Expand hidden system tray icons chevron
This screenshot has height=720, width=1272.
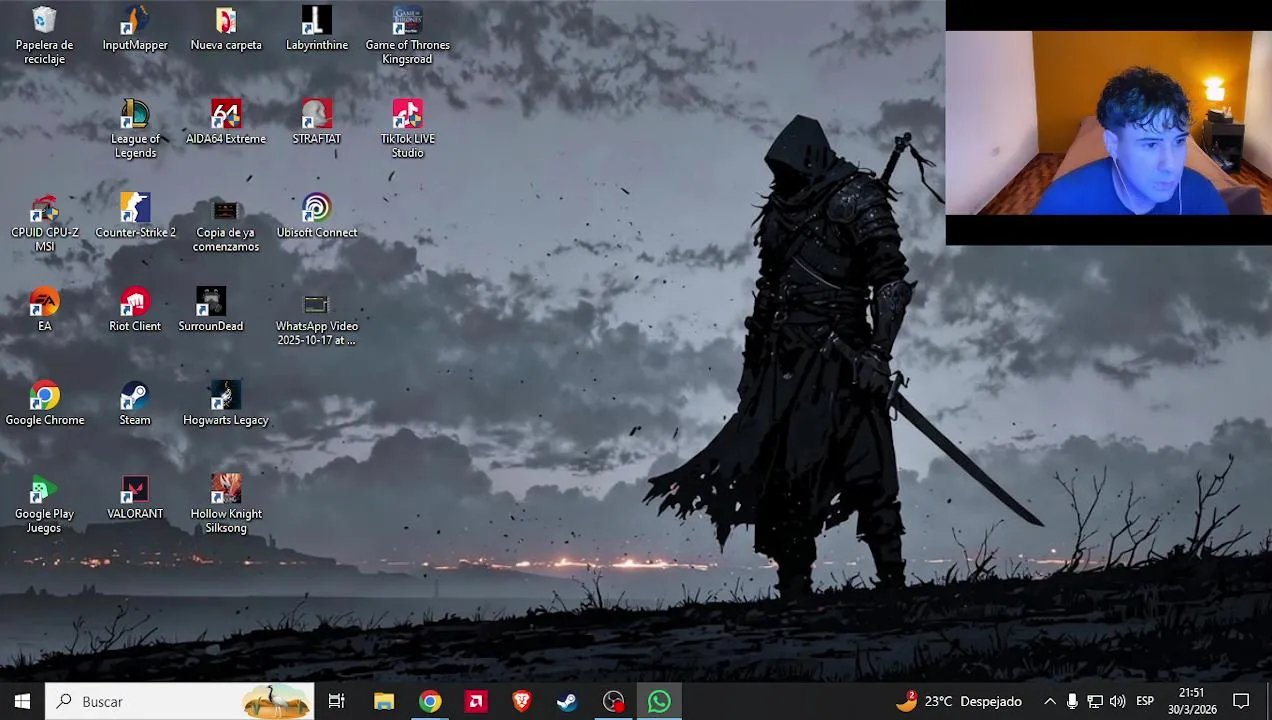coord(1050,701)
